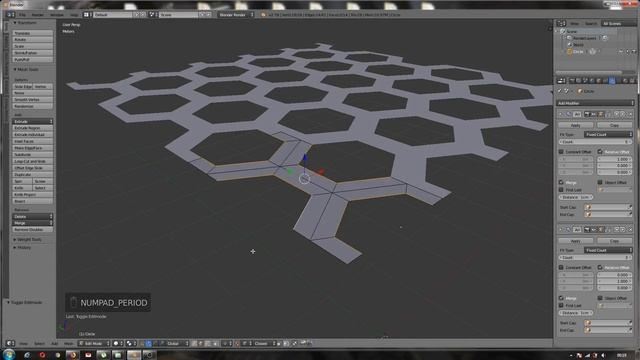Open the Global orientation dropdown
640x360 pixels.
[x=176, y=344]
